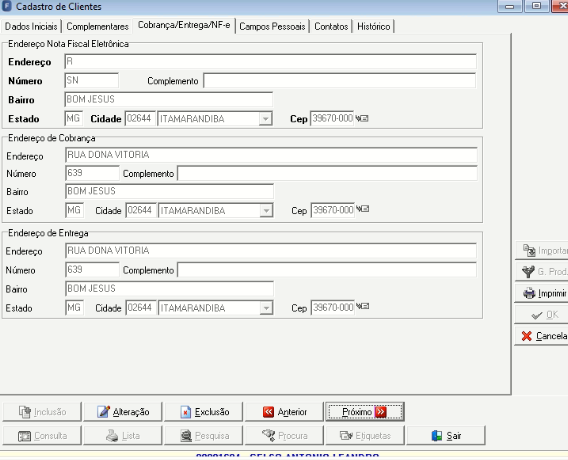The width and height of the screenshot is (568, 460).
Task: Open the Cidade dropdown in Endereço de Entrega
Action: (266, 308)
